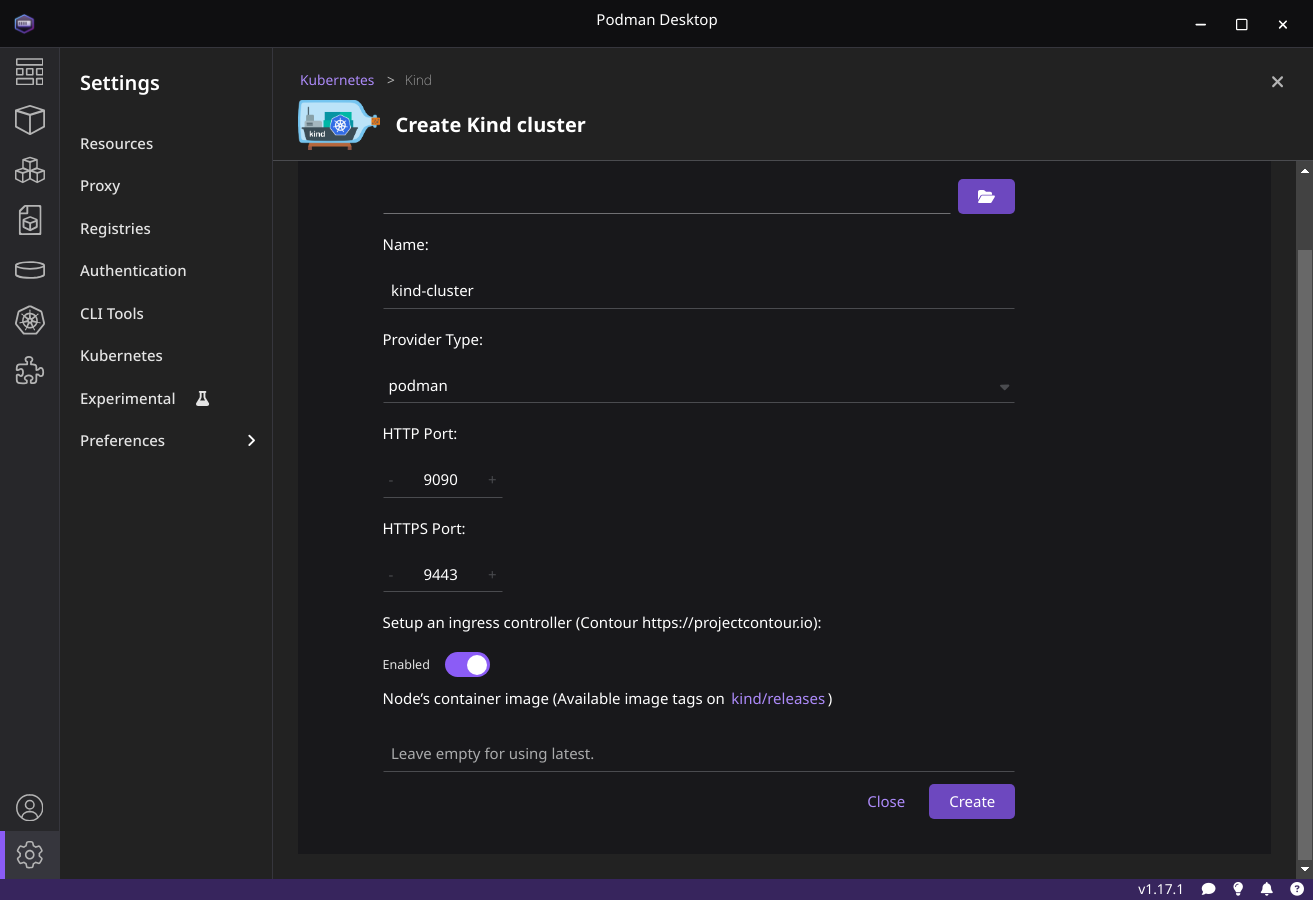This screenshot has height=900, width=1313.
Task: Open Resources settings
Action: (x=116, y=143)
